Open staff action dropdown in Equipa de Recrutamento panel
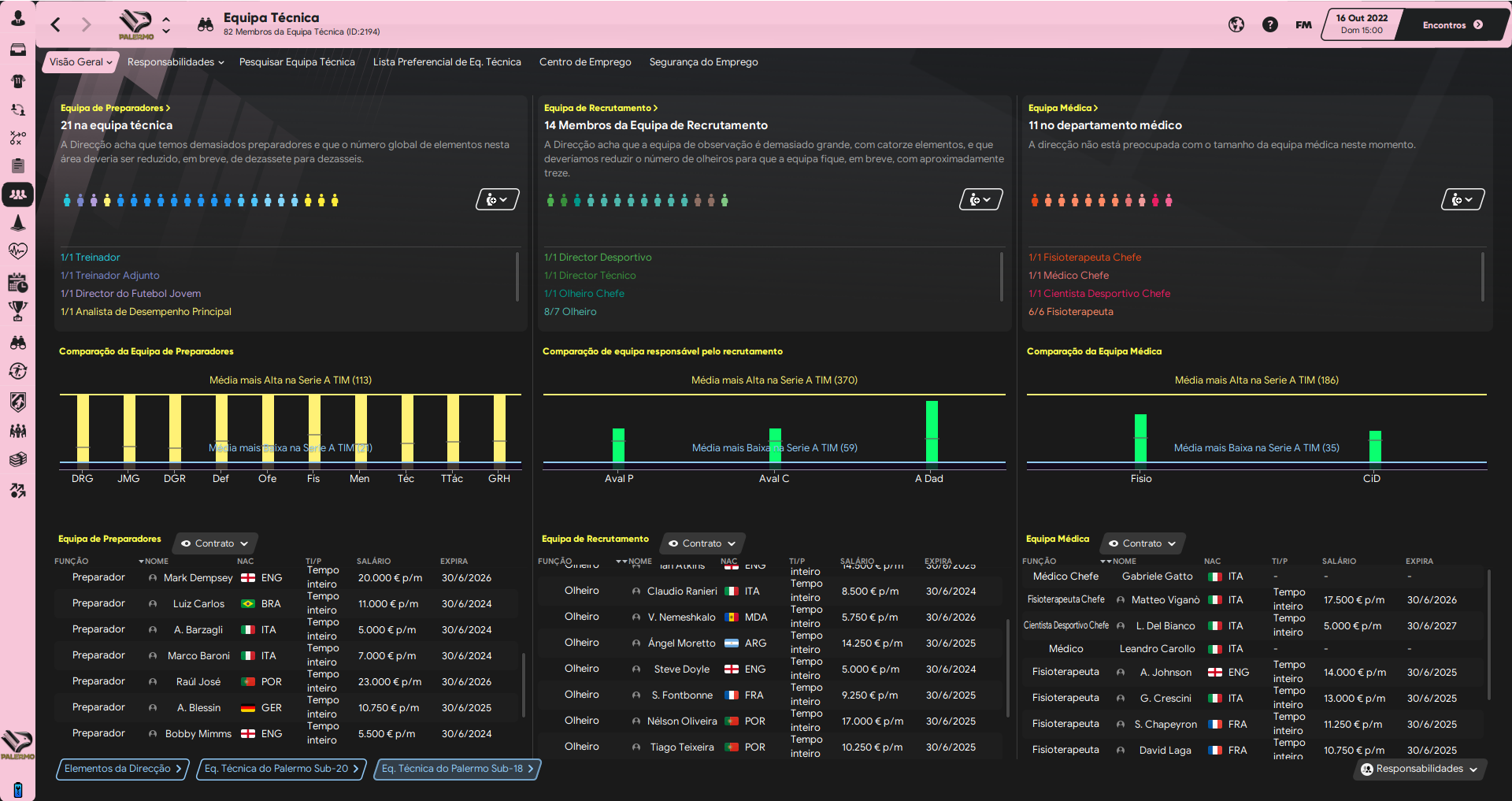 [981, 199]
